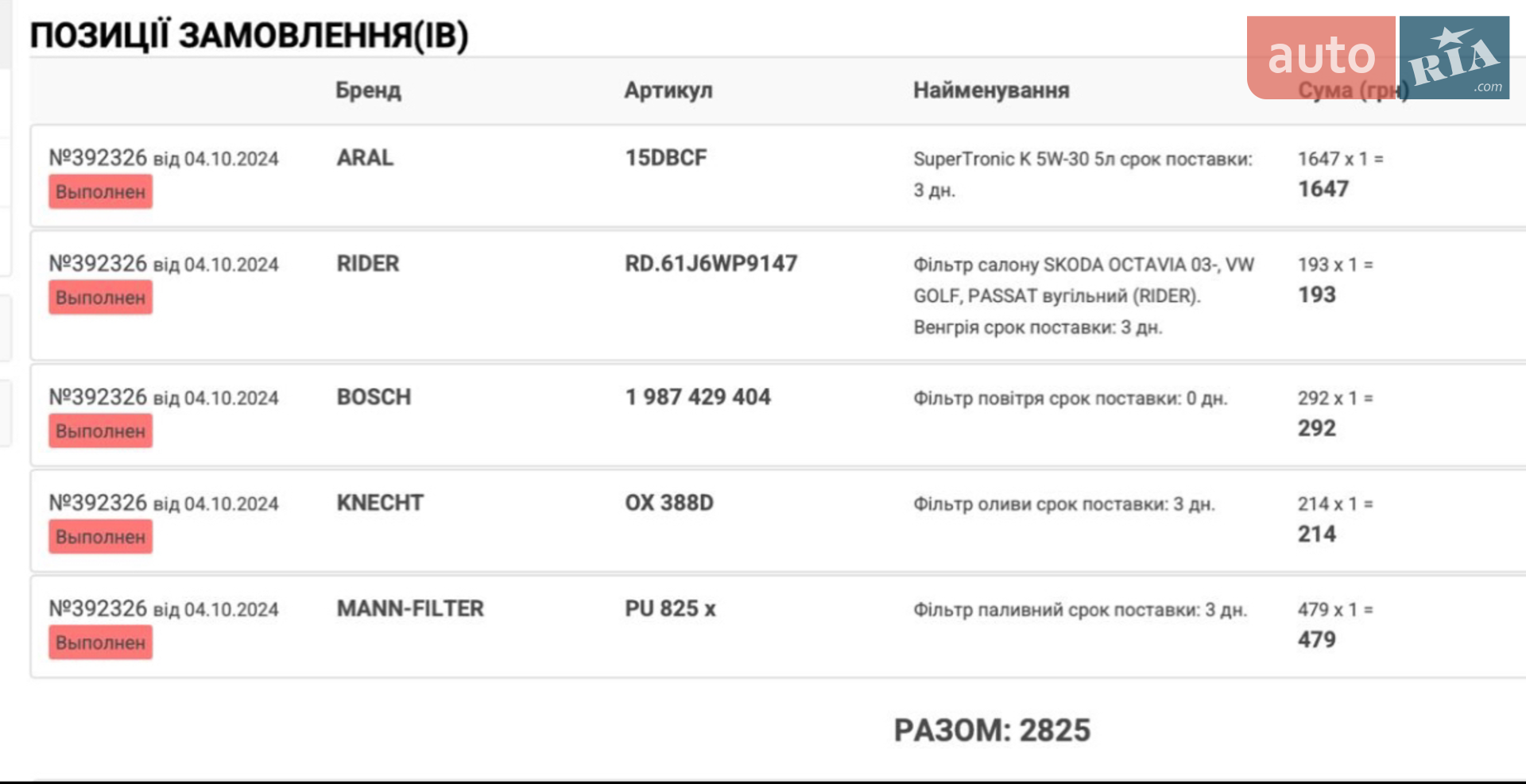Image resolution: width=1526 pixels, height=784 pixels.
Task: Select the MANN-FILTER brand name
Action: pyautogui.click(x=410, y=608)
